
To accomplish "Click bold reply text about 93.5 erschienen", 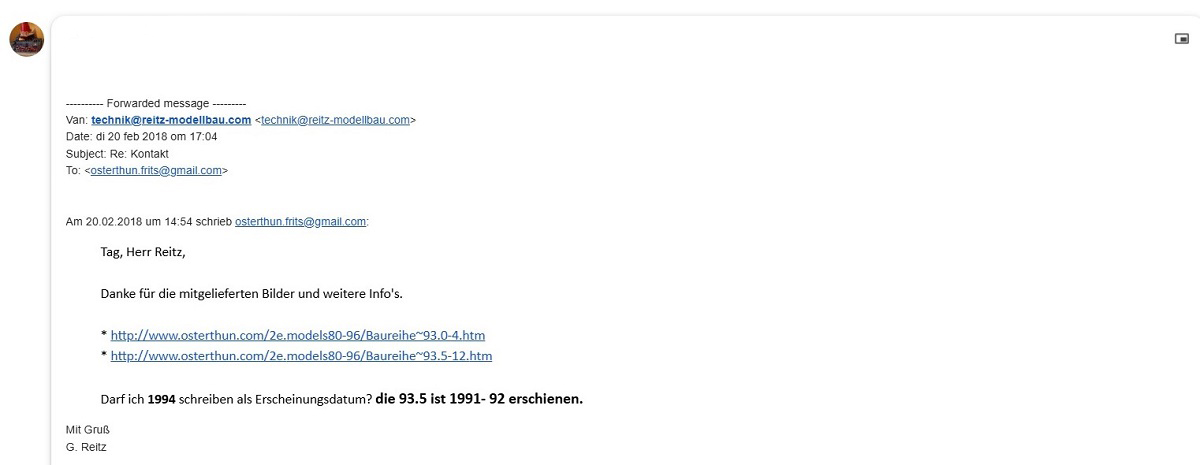I will click(479, 399).
